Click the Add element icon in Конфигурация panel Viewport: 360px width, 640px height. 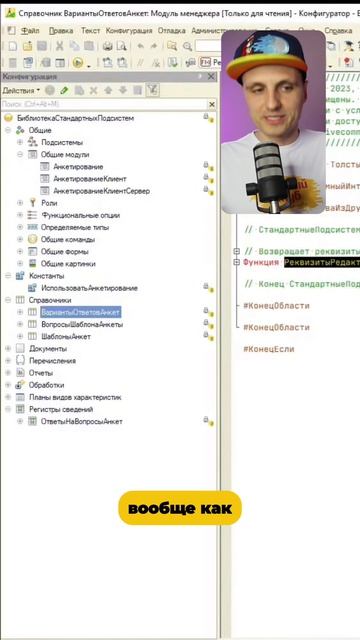[49, 90]
